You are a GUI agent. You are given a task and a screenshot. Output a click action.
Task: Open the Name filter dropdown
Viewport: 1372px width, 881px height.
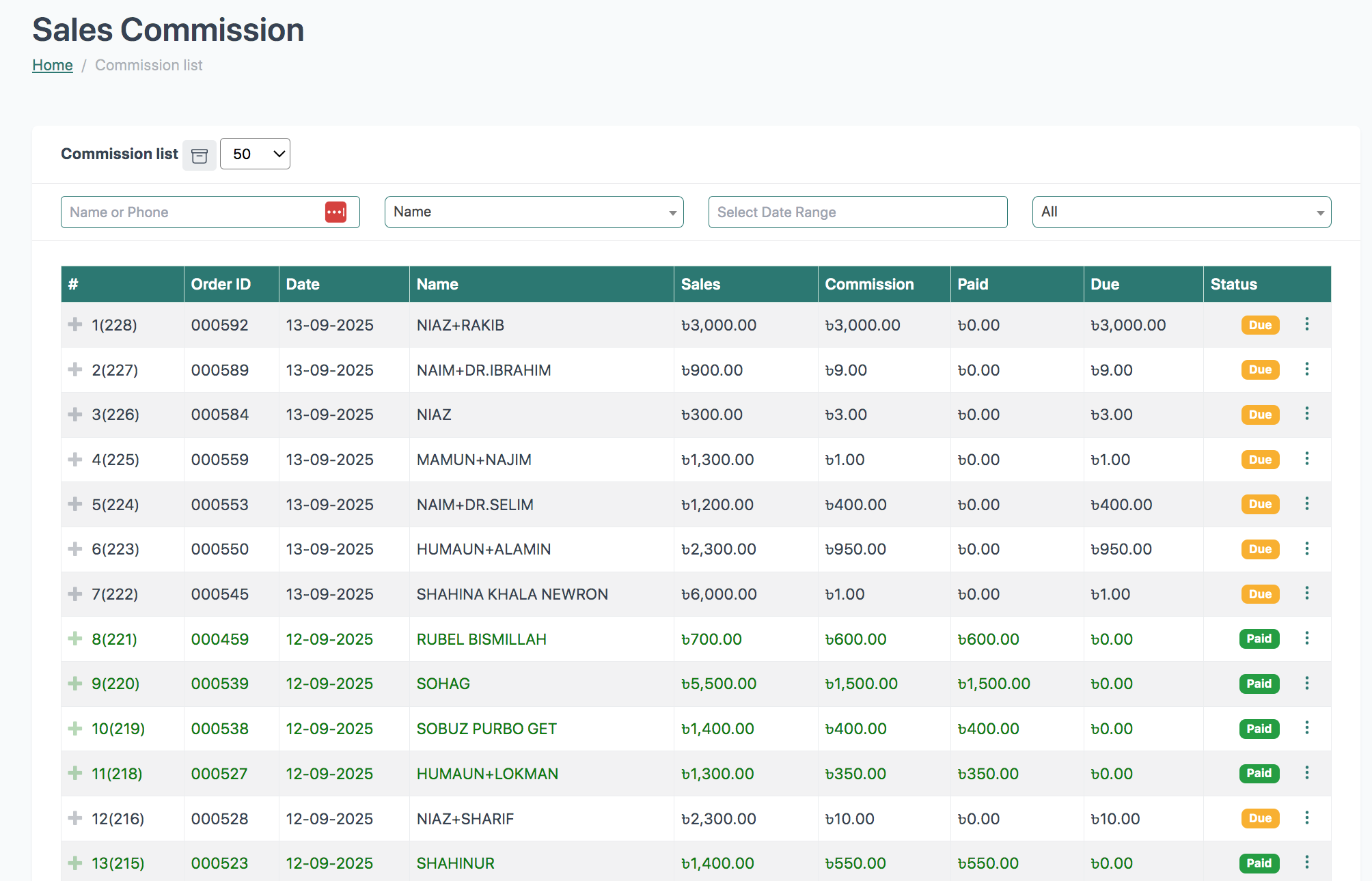coord(534,212)
